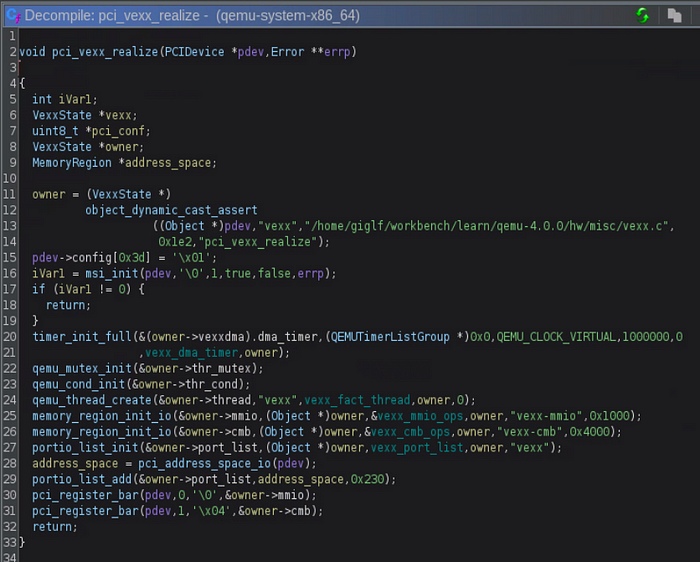This screenshot has width=700, height=562.
Task: Select the timer_init_full function call
Action: click(79, 337)
